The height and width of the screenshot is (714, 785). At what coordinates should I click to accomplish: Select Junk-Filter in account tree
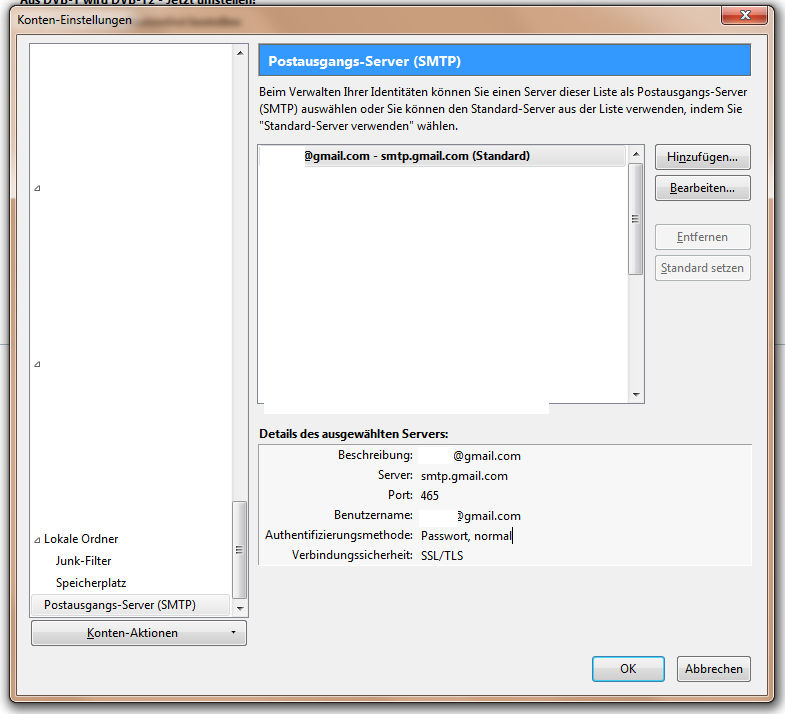(x=84, y=561)
